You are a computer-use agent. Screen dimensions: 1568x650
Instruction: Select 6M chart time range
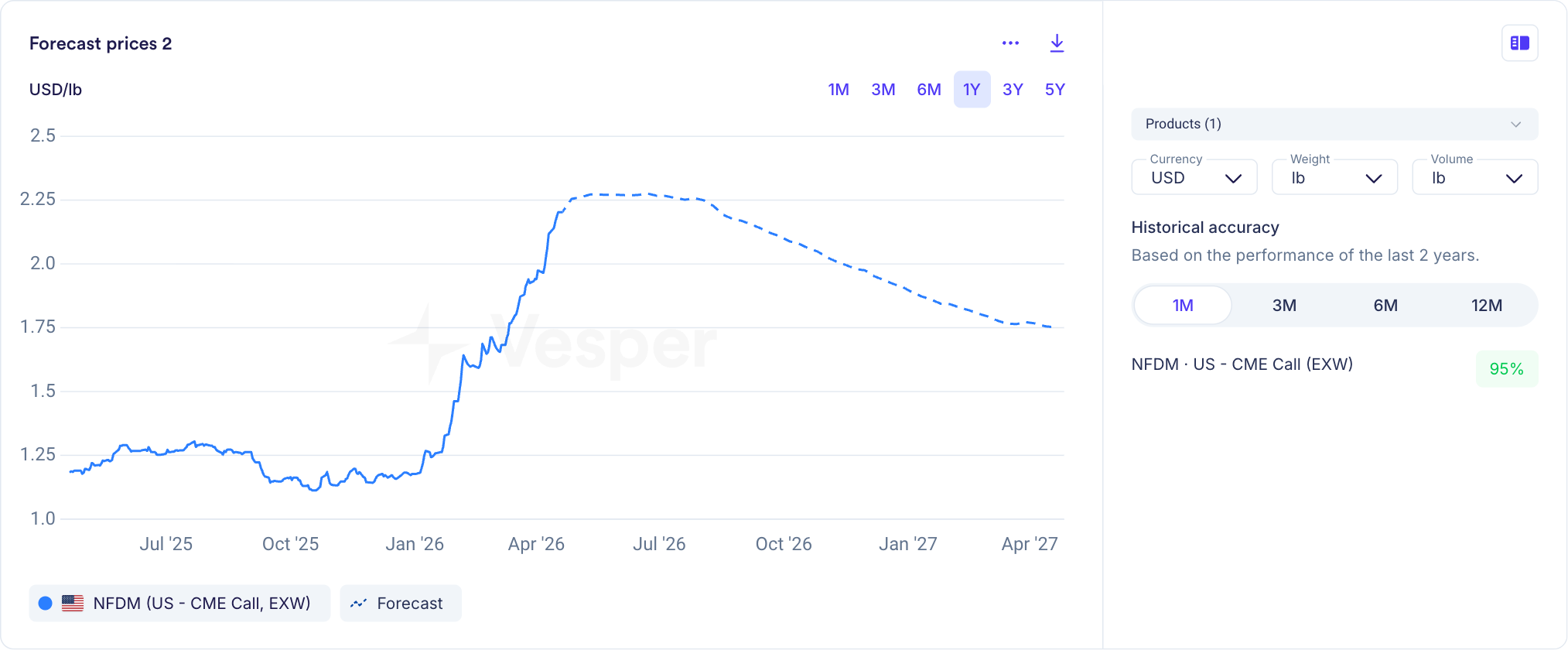[x=928, y=90]
